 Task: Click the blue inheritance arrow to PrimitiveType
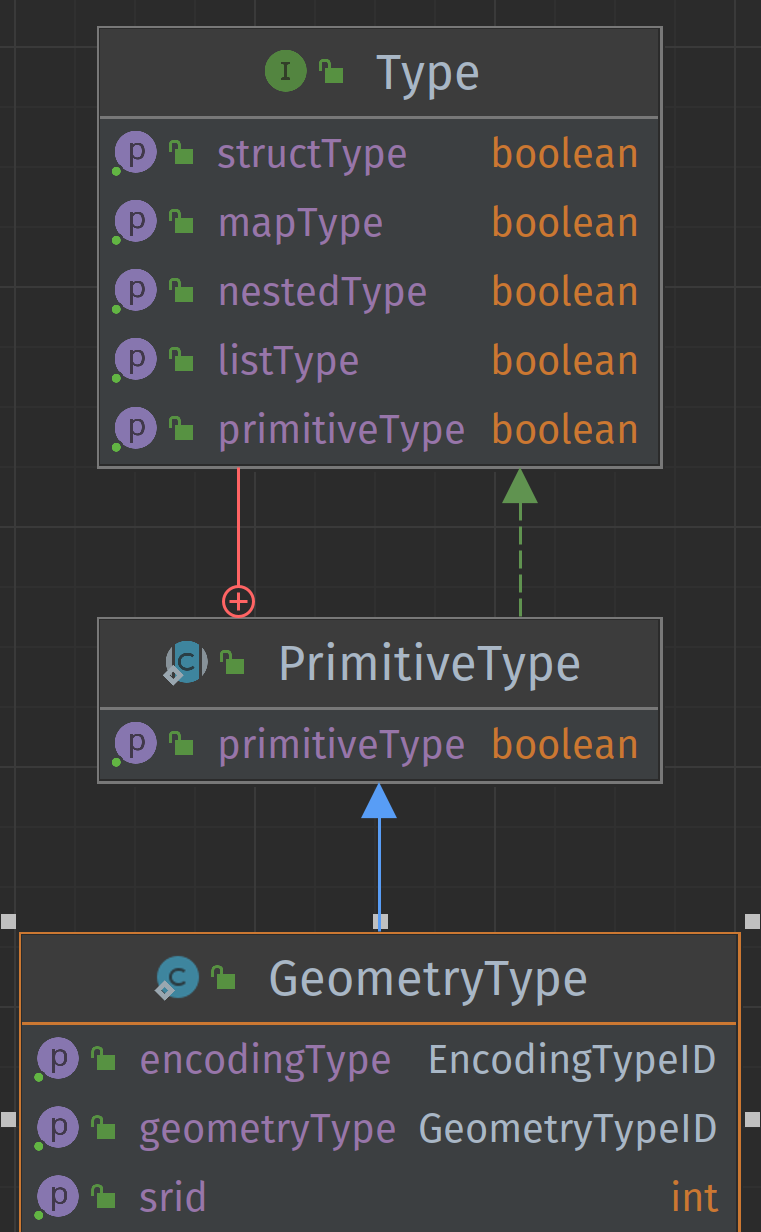click(379, 857)
